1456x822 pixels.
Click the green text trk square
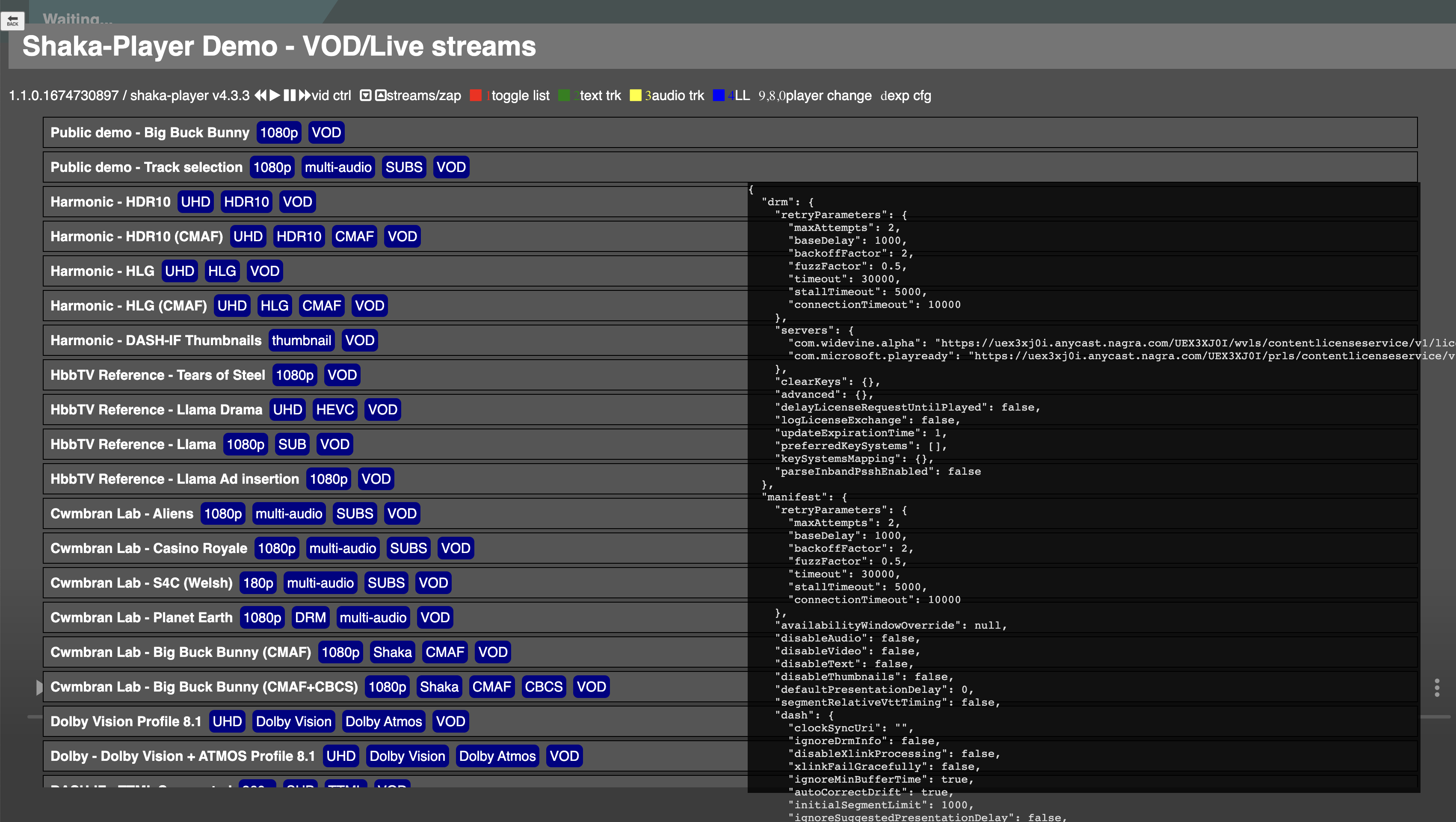(x=563, y=95)
